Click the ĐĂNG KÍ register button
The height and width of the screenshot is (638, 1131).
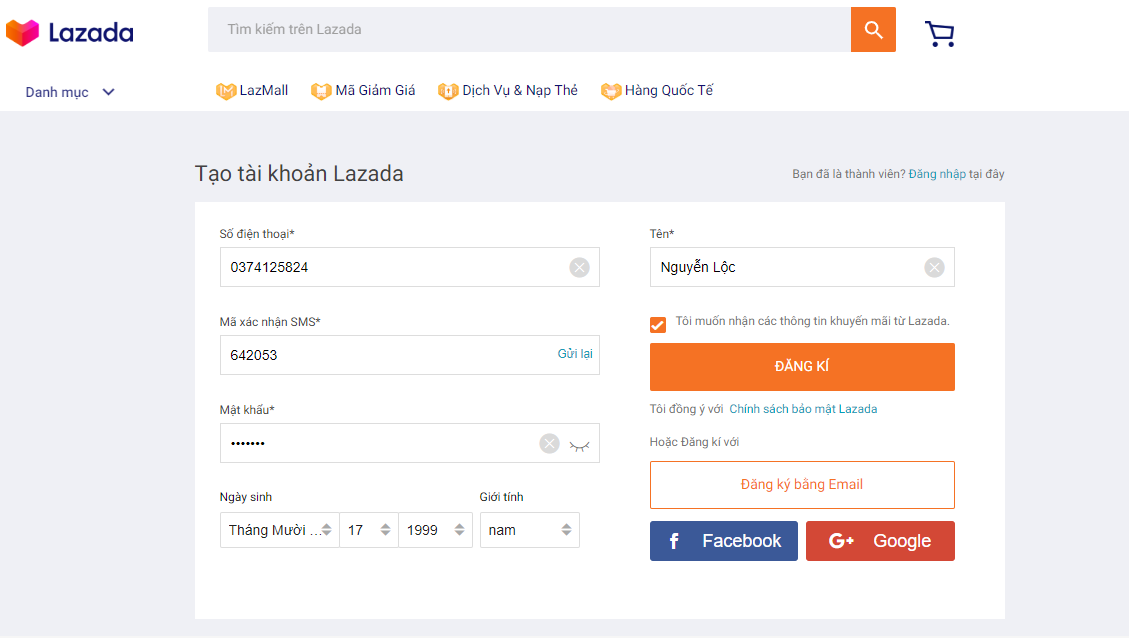[x=802, y=367]
